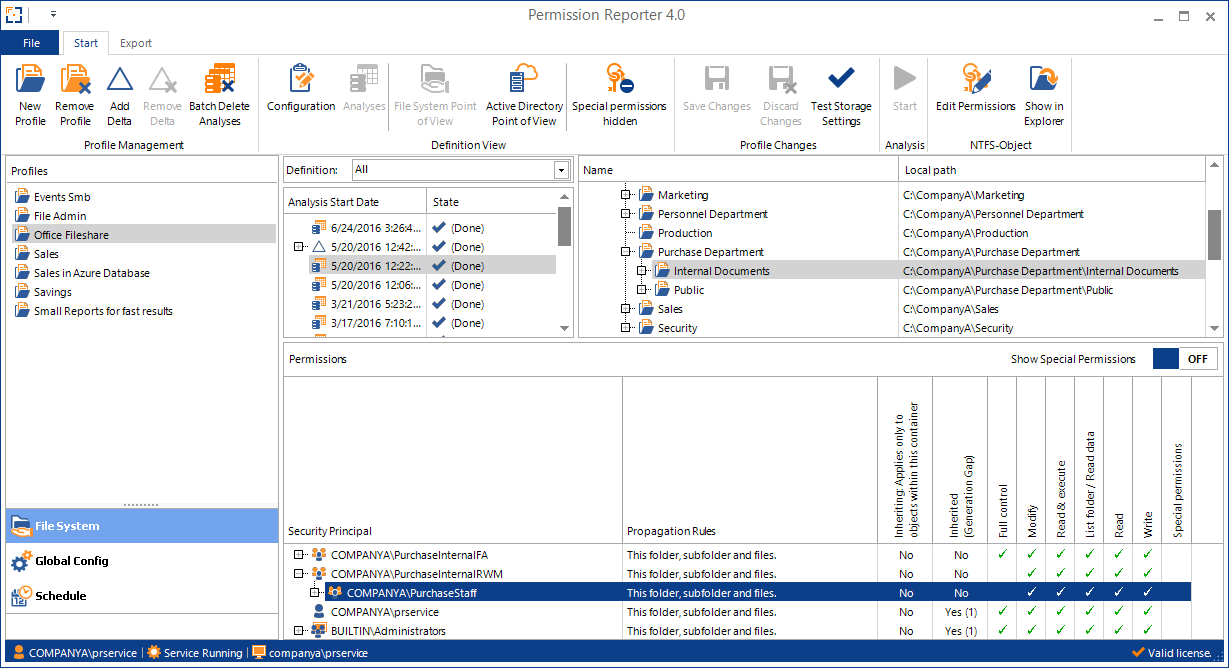The image size is (1229, 668).
Task: Open Edit Permissions tool
Action: (x=975, y=80)
